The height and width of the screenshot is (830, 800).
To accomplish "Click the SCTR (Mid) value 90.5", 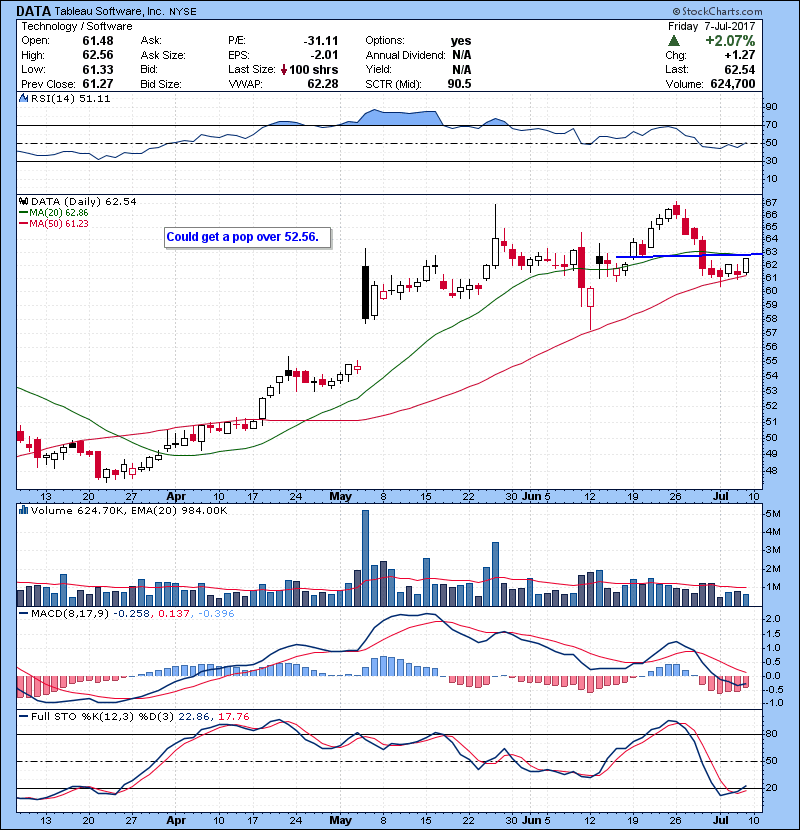I will [x=459, y=84].
